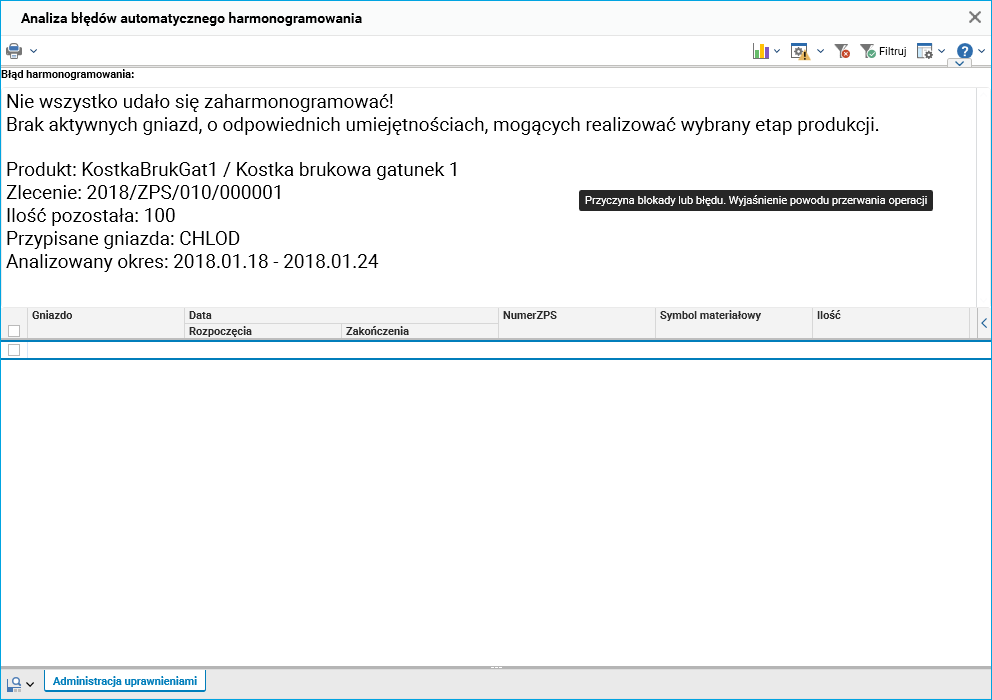Click the table layout settings icon
Screen dimensions: 992x700
click(924, 51)
